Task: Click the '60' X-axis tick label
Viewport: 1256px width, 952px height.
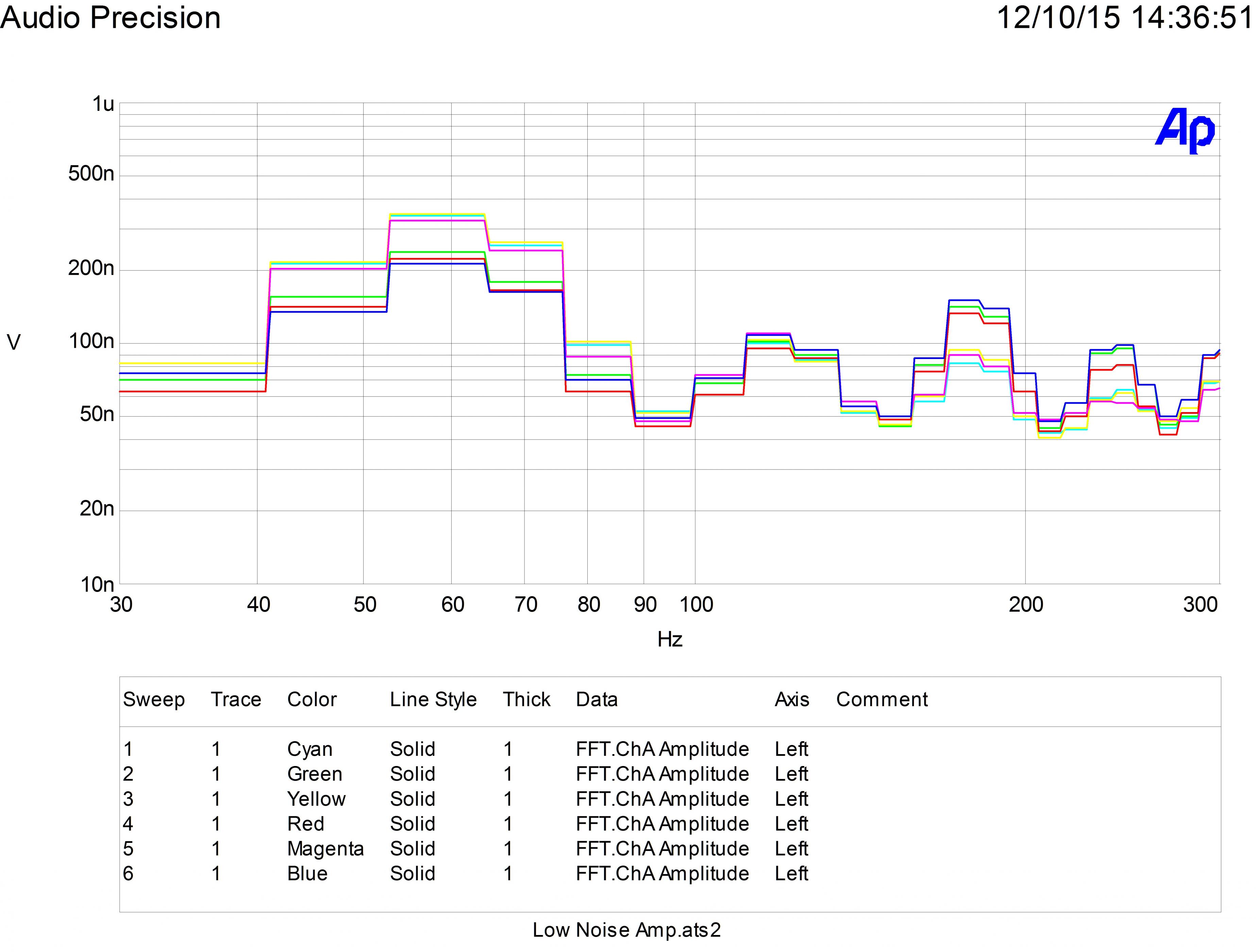Action: (453, 605)
